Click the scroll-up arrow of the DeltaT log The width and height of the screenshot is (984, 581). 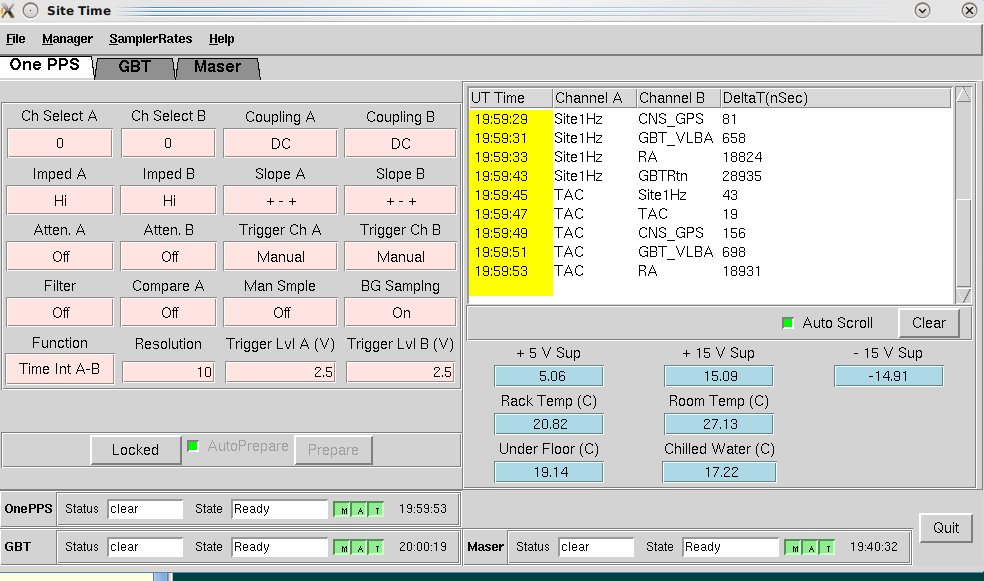point(963,95)
